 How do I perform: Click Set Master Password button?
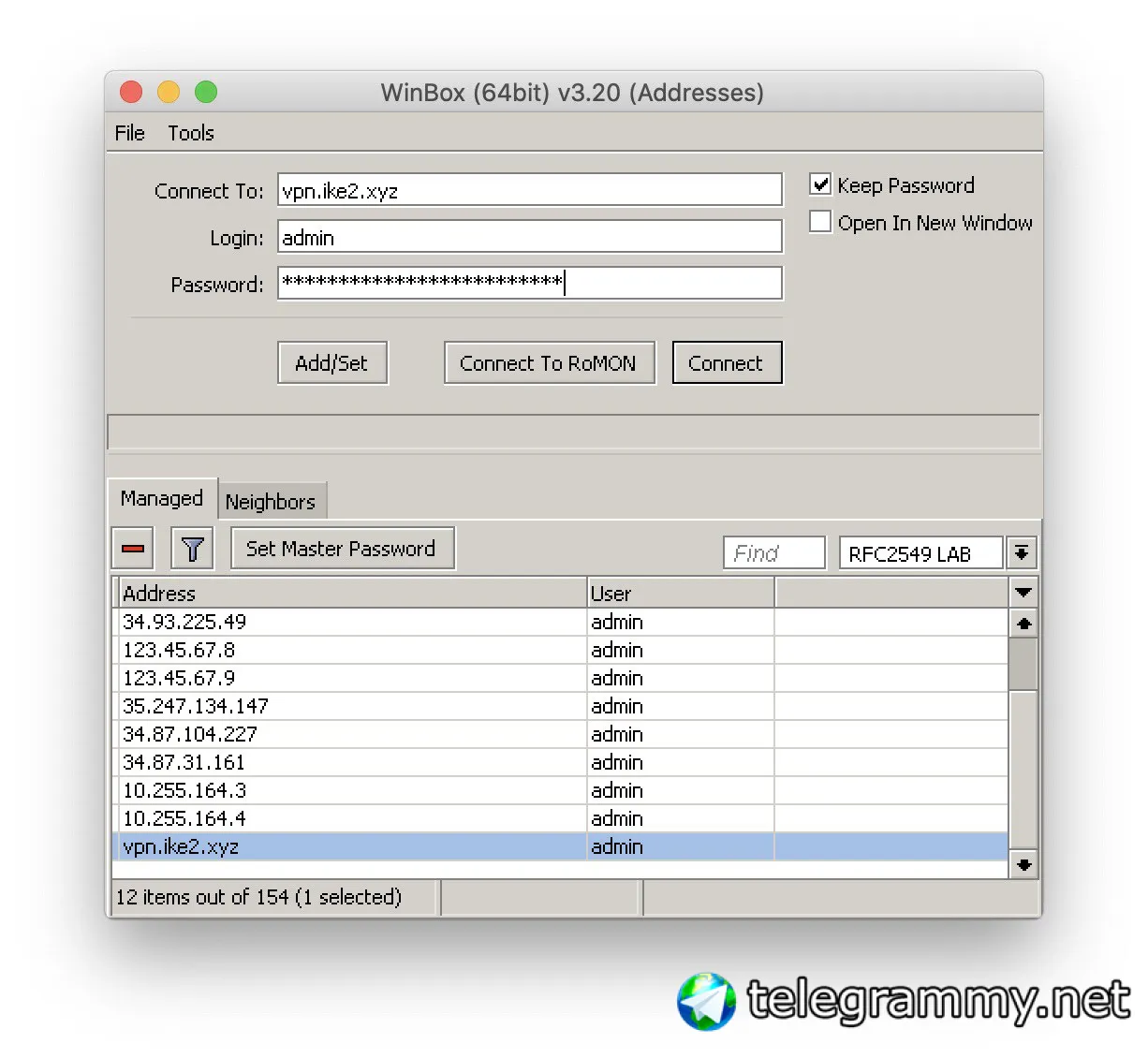342,549
